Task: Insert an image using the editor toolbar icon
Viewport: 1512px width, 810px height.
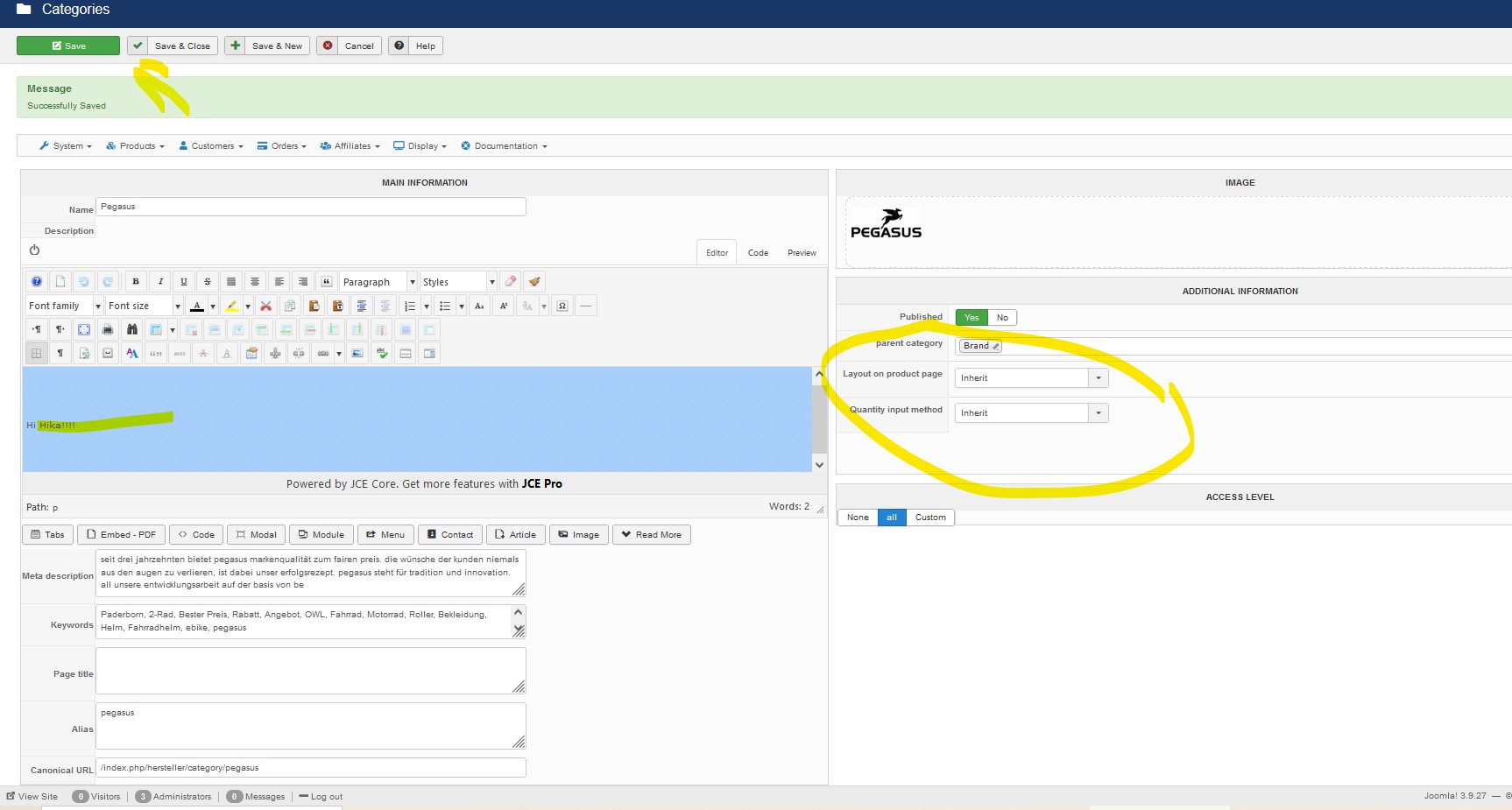Action: pos(357,353)
